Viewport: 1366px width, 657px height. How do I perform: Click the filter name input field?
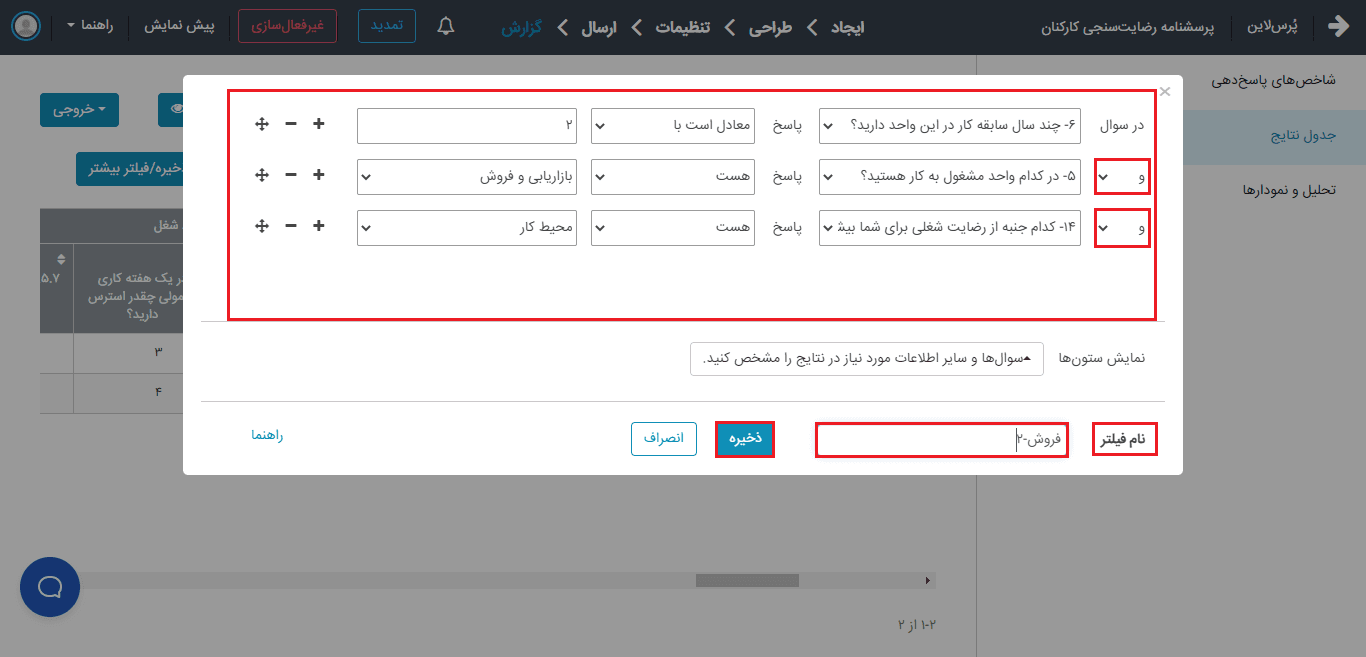(941, 440)
